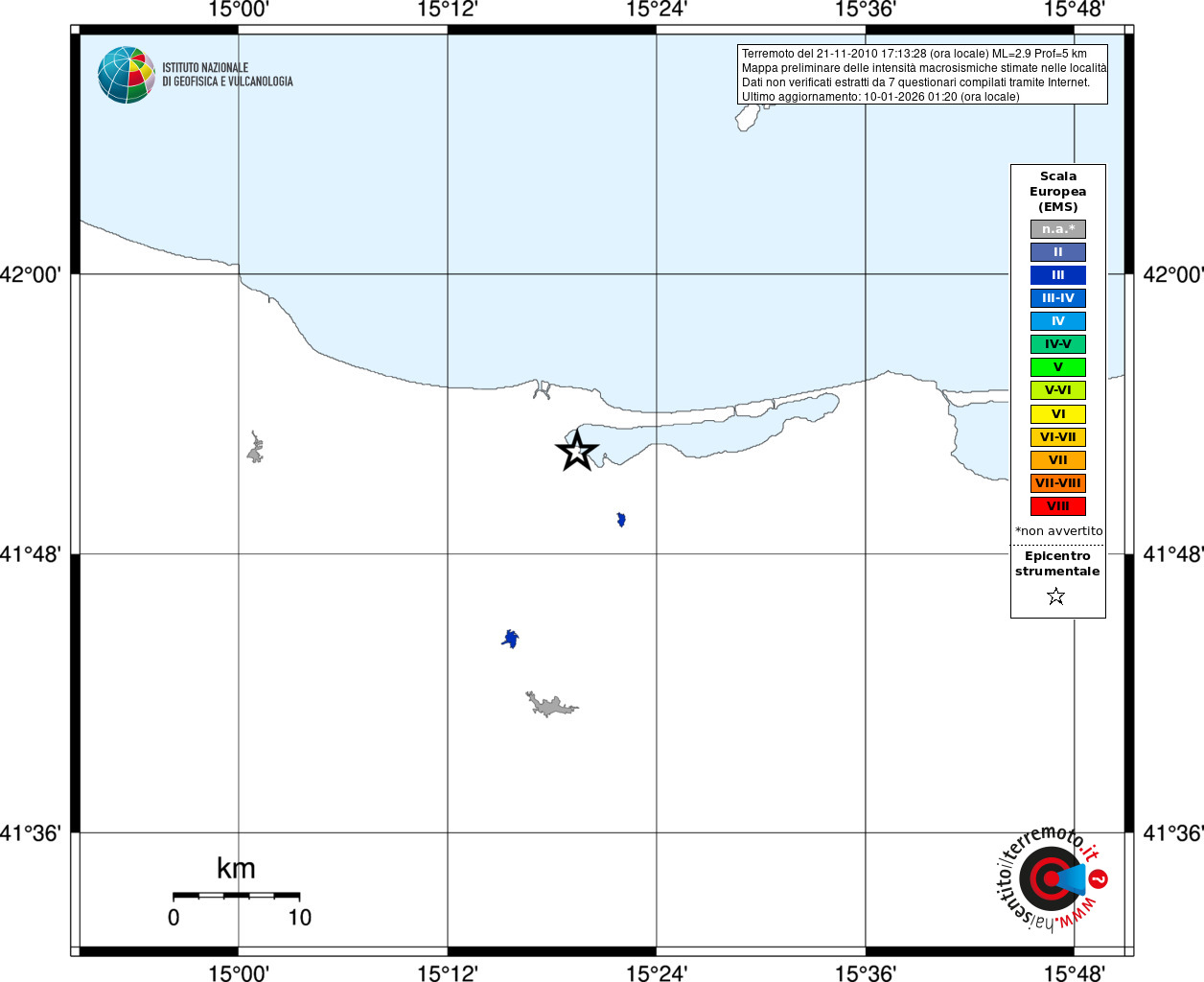
Task: Click the small blue locality near the epicenter
Action: 621,520
